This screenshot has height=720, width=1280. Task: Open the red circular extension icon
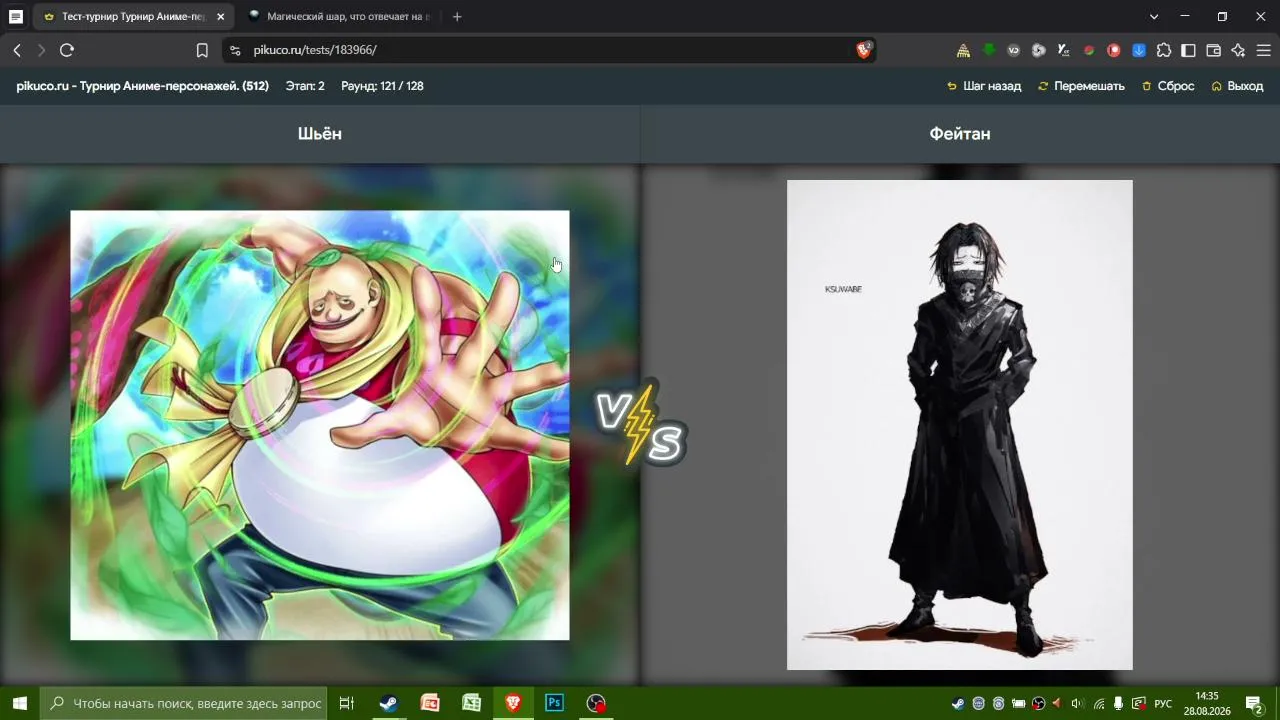coord(1114,50)
